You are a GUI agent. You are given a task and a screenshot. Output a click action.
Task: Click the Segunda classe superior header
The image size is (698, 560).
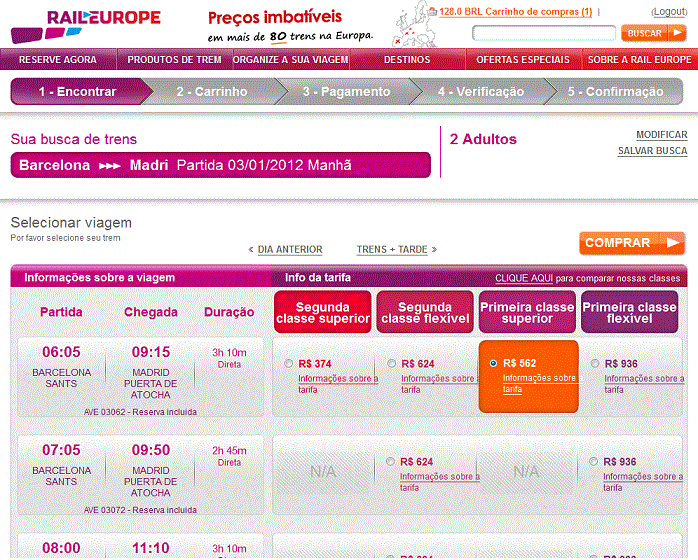pos(323,312)
